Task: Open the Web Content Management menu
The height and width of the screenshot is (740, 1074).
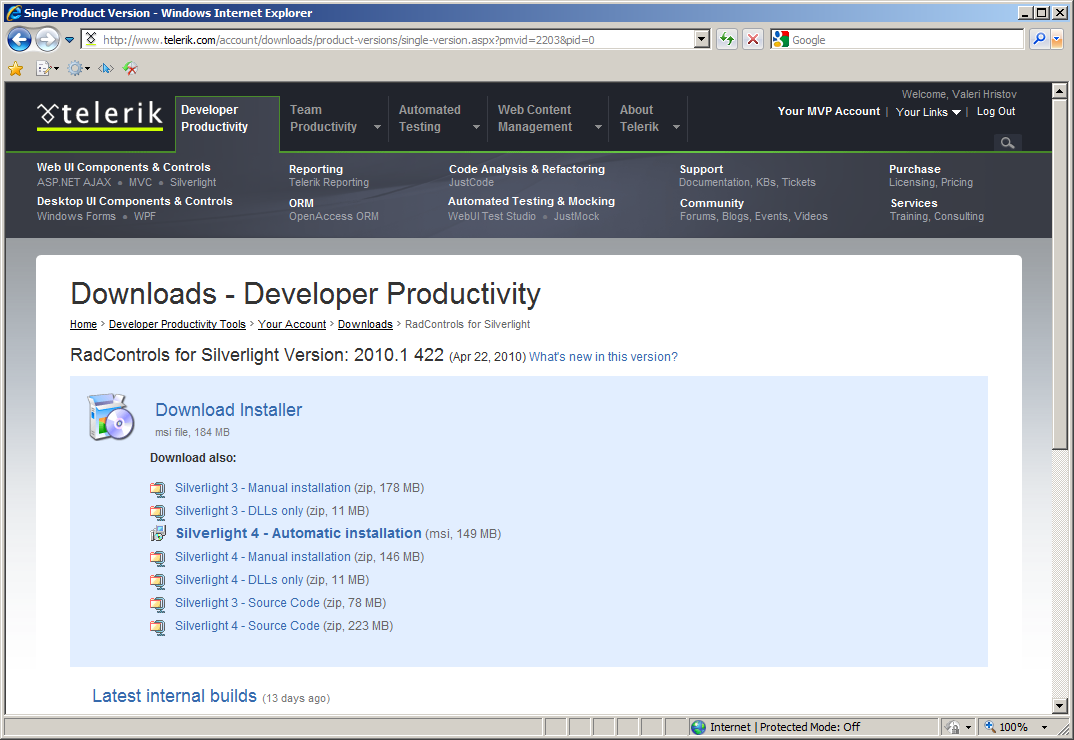Action: coord(549,118)
